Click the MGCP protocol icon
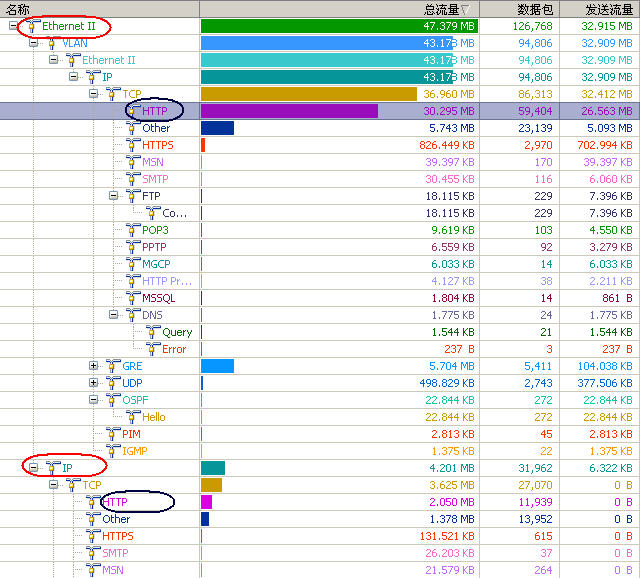Screen dimensions: 640x578 (x=133, y=264)
